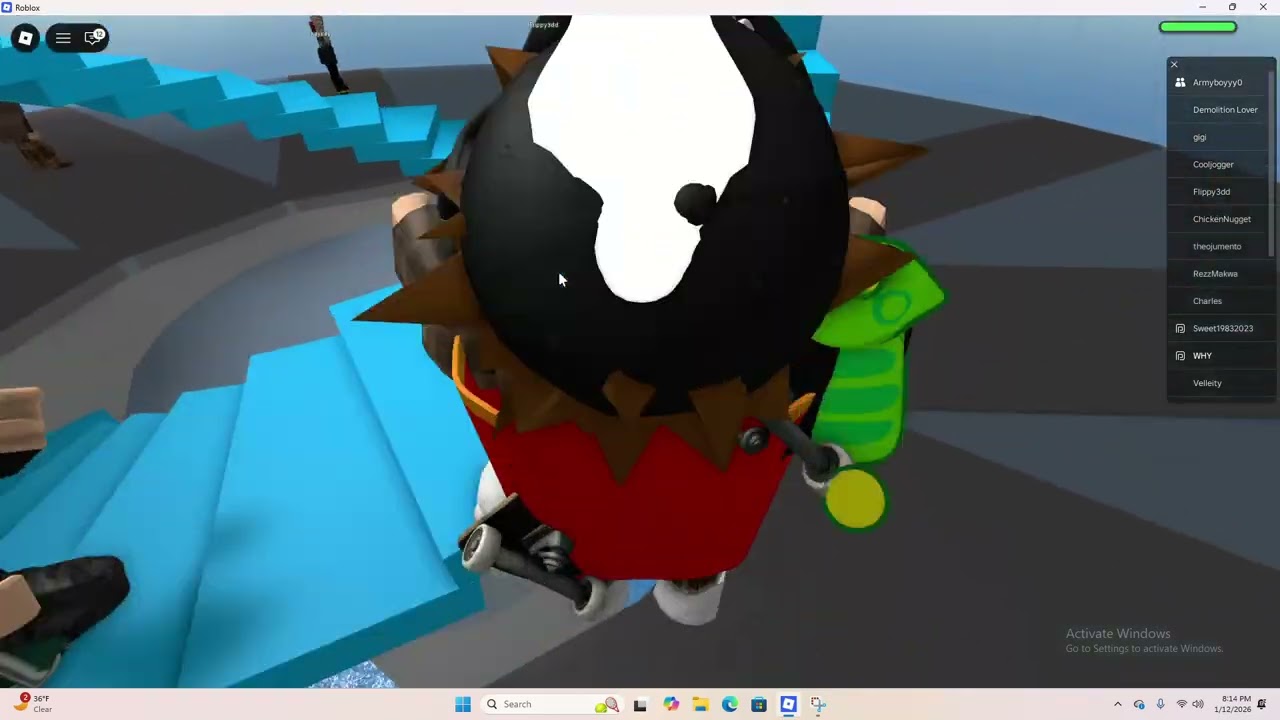Open File Explorer from the taskbar
This screenshot has width=1280, height=720.
[700, 704]
